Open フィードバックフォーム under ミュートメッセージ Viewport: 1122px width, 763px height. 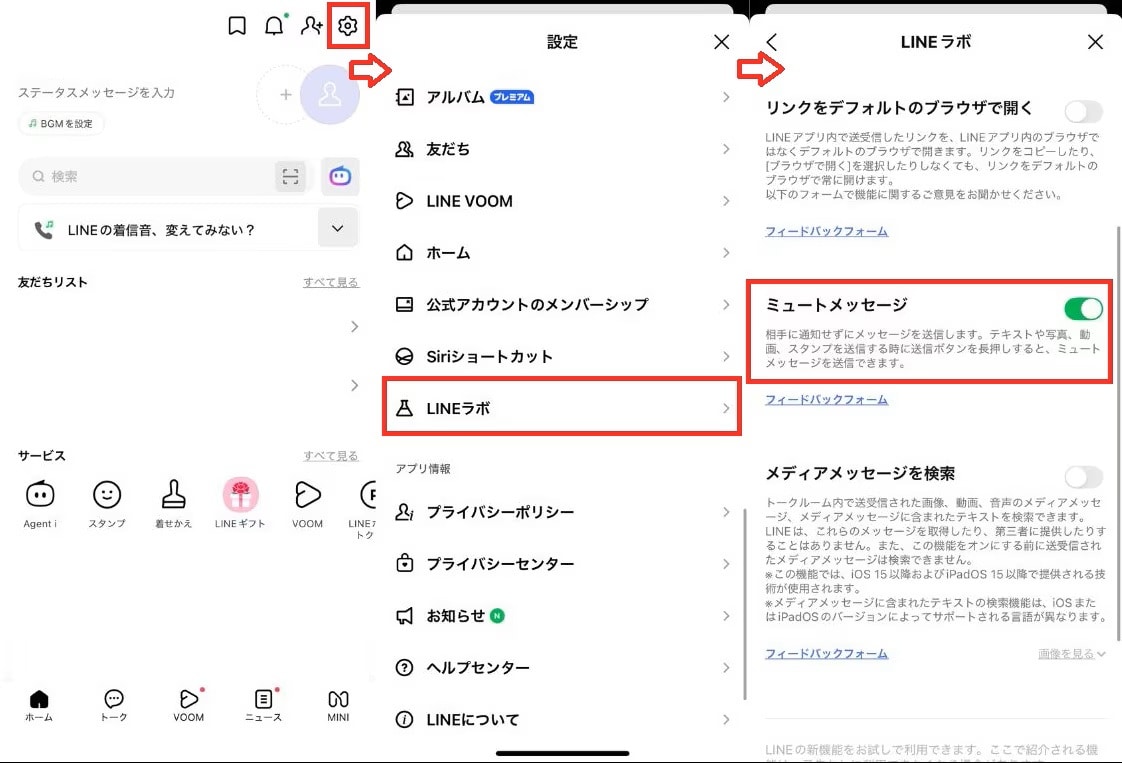[826, 399]
